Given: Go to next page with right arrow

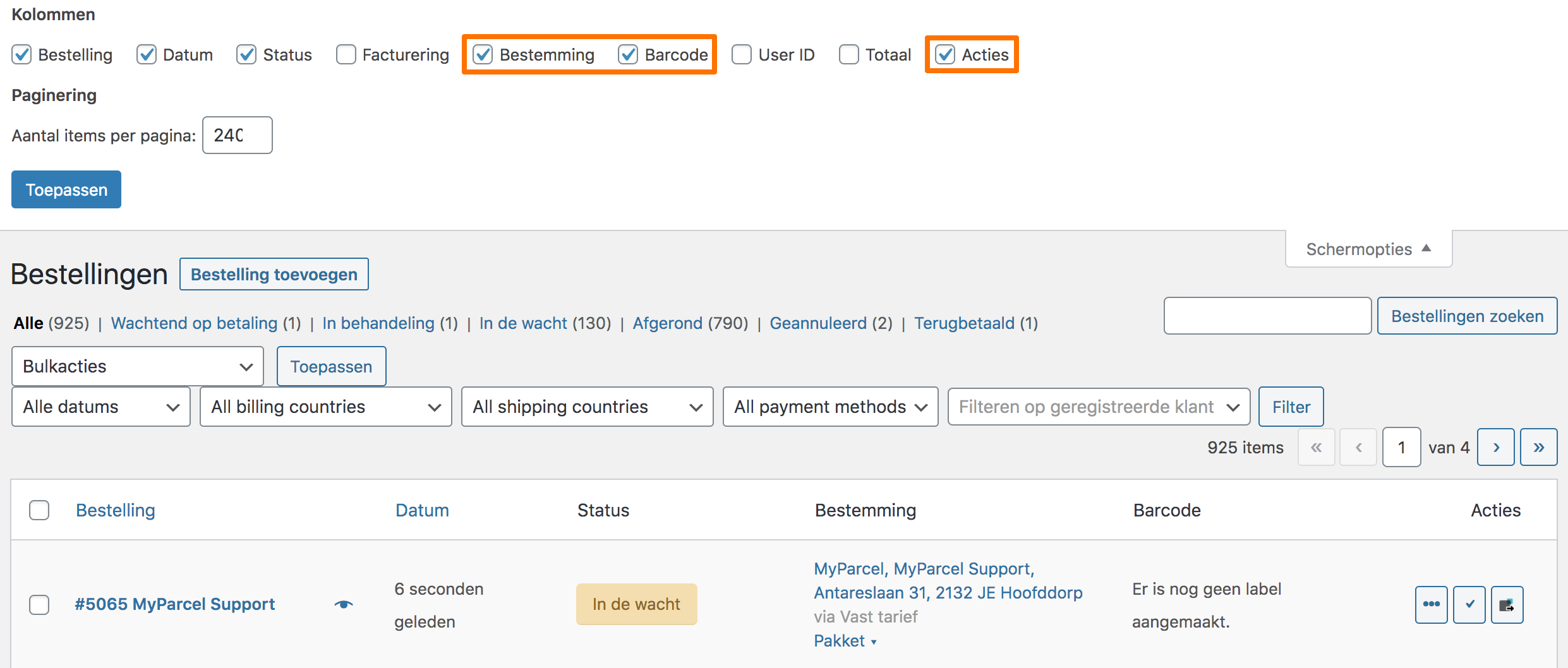Looking at the screenshot, I should [x=1496, y=447].
